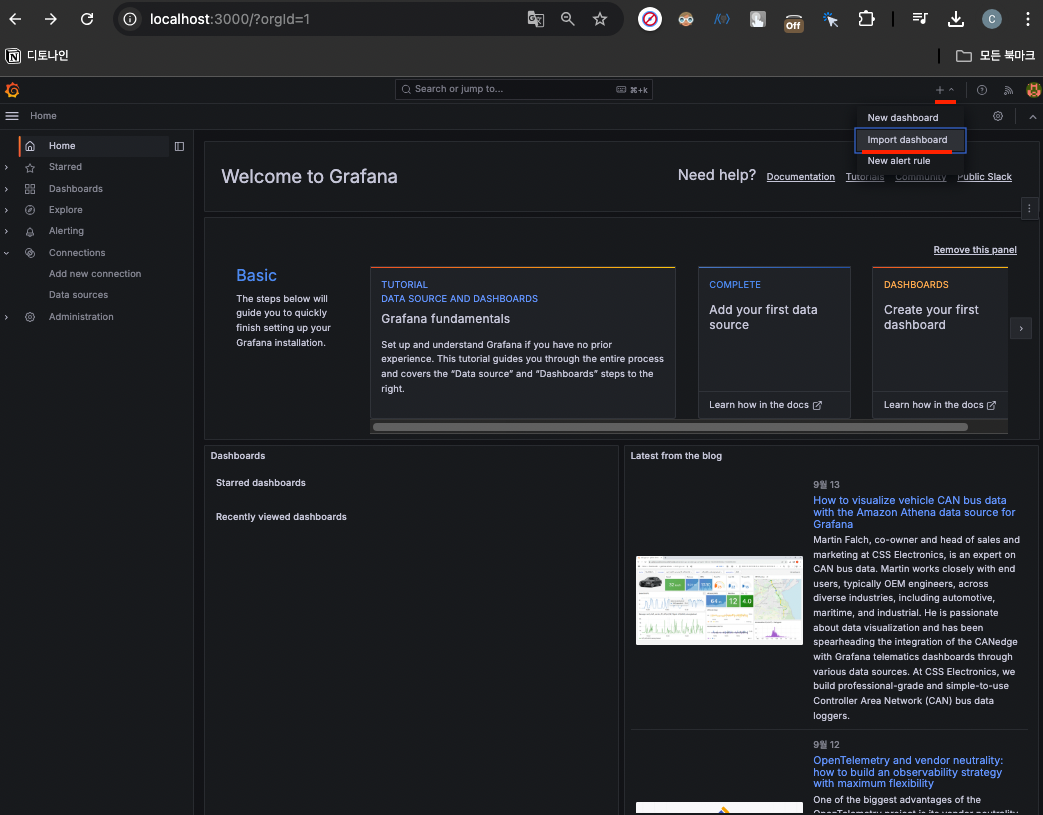The width and height of the screenshot is (1043, 815).
Task: Click the Dashboards grid icon
Action: [30, 189]
